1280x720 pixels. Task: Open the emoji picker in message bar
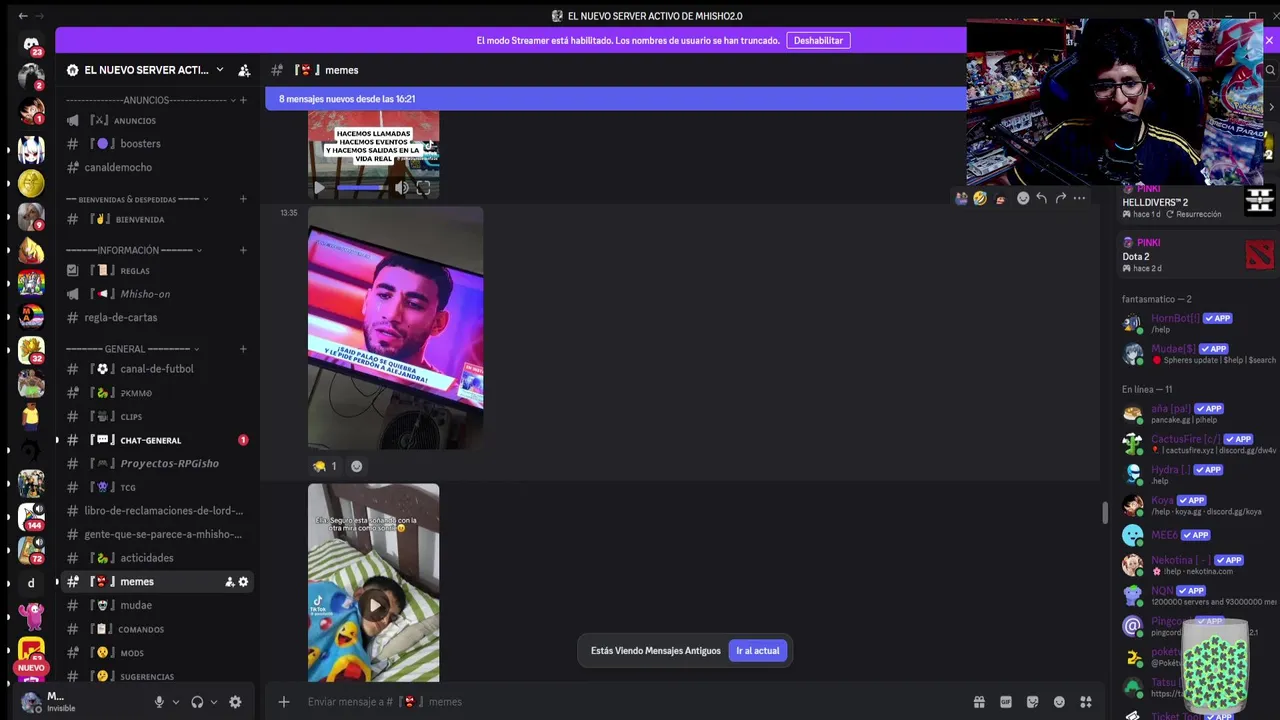(1059, 702)
